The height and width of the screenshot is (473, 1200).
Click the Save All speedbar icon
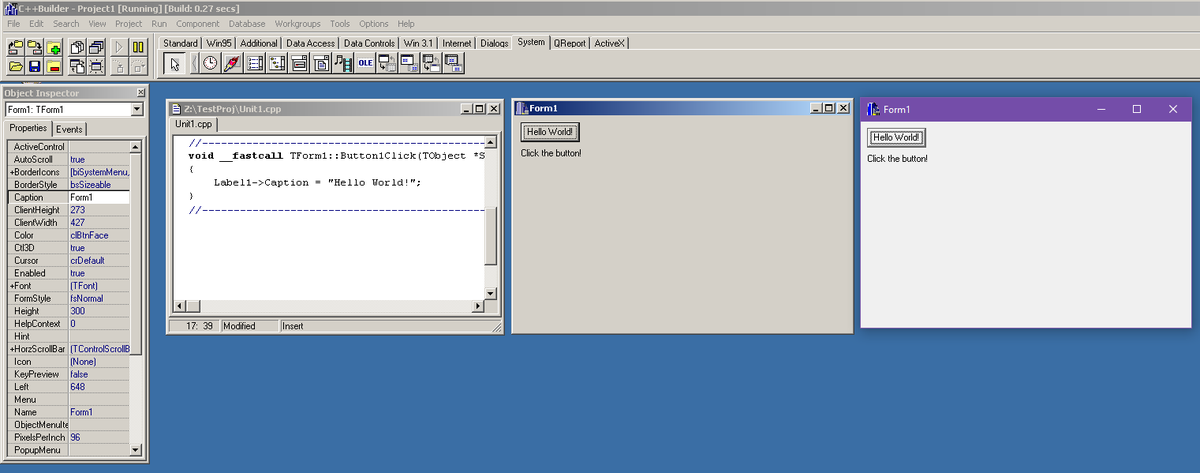coord(34,47)
